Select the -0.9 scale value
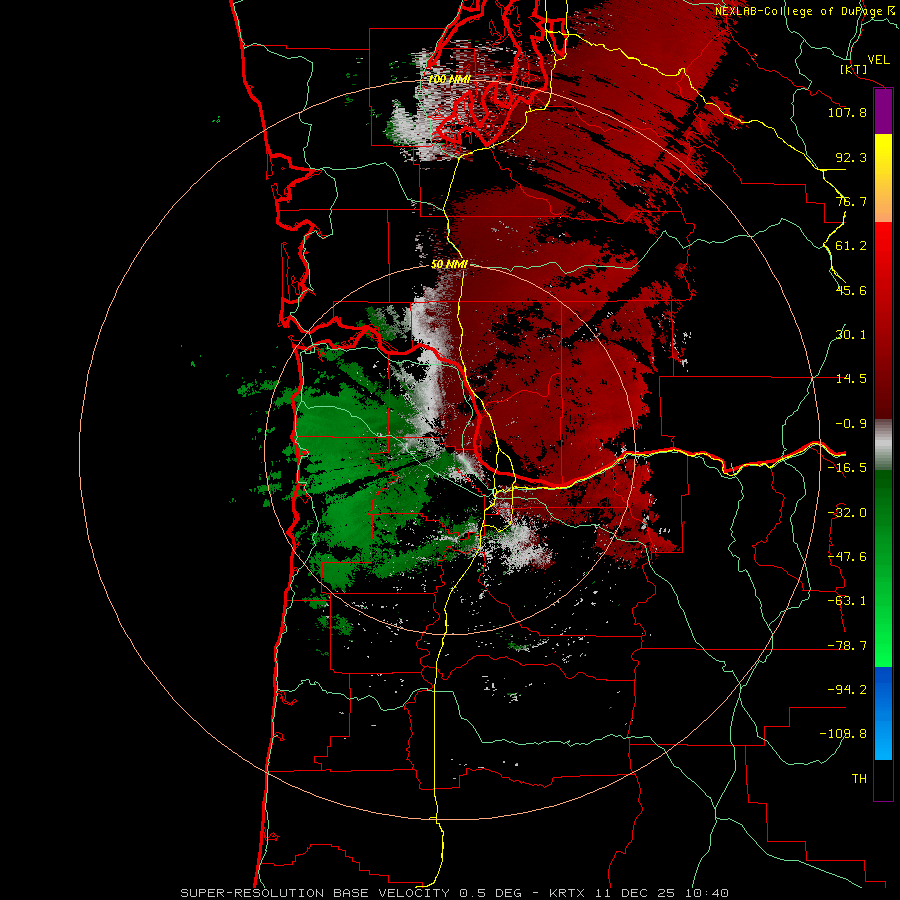 click(851, 424)
